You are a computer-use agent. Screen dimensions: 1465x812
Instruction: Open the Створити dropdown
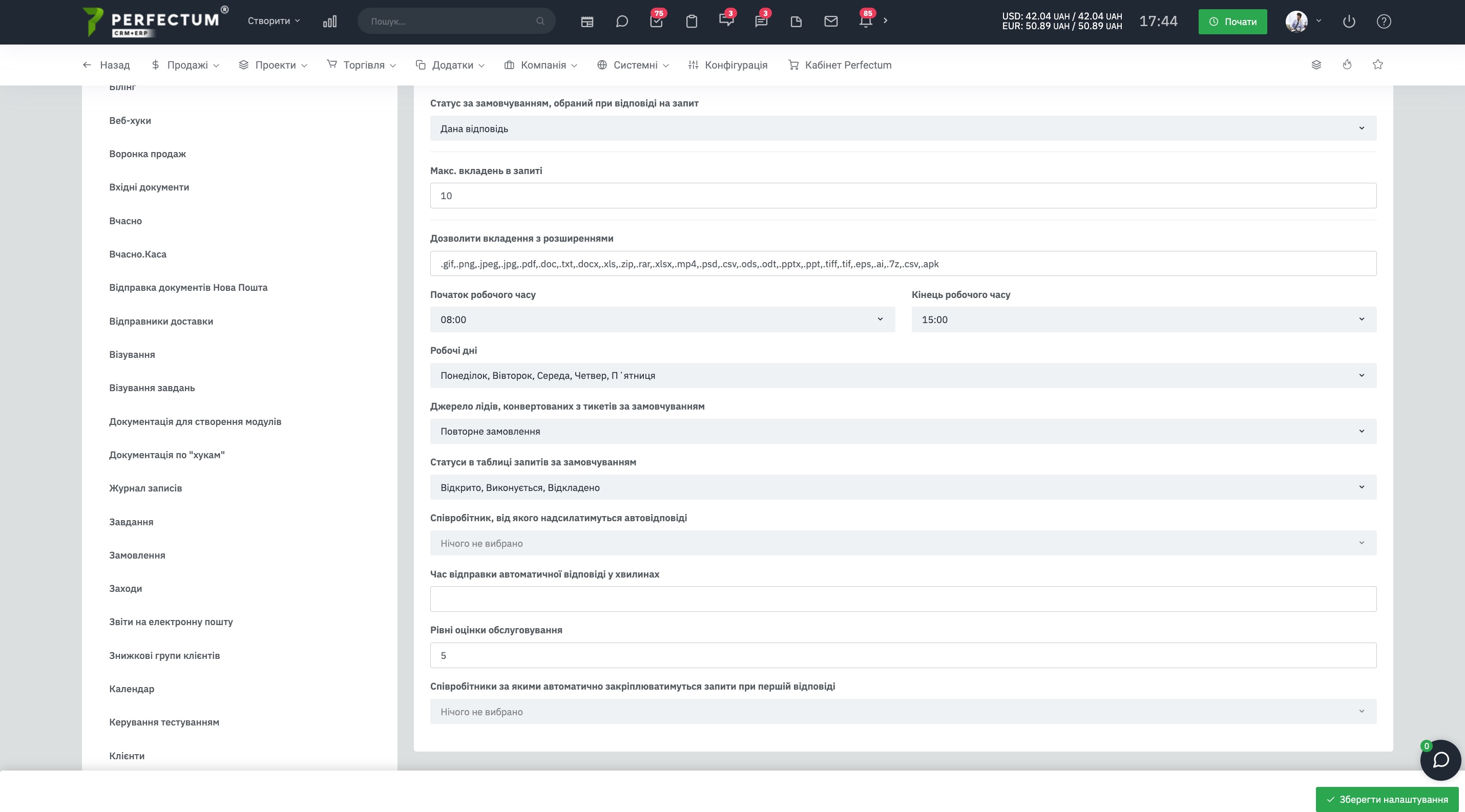[274, 21]
